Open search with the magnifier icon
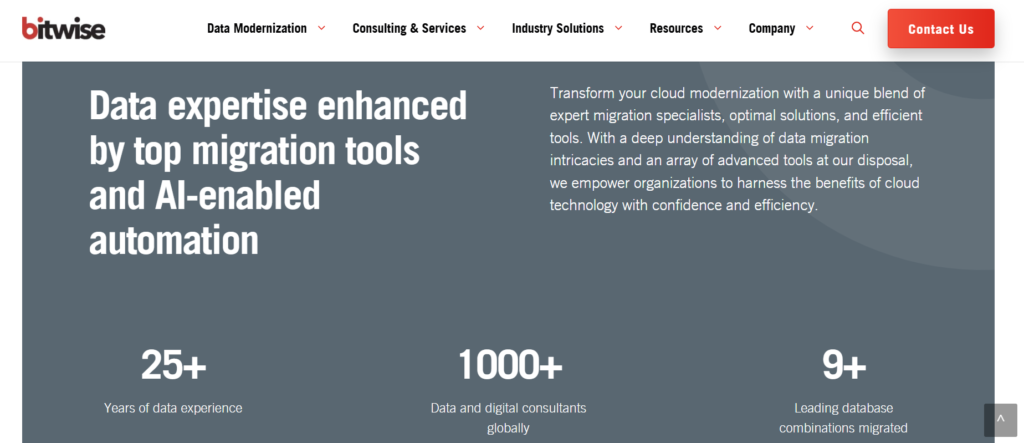The width and height of the screenshot is (1024, 443). click(x=857, y=28)
